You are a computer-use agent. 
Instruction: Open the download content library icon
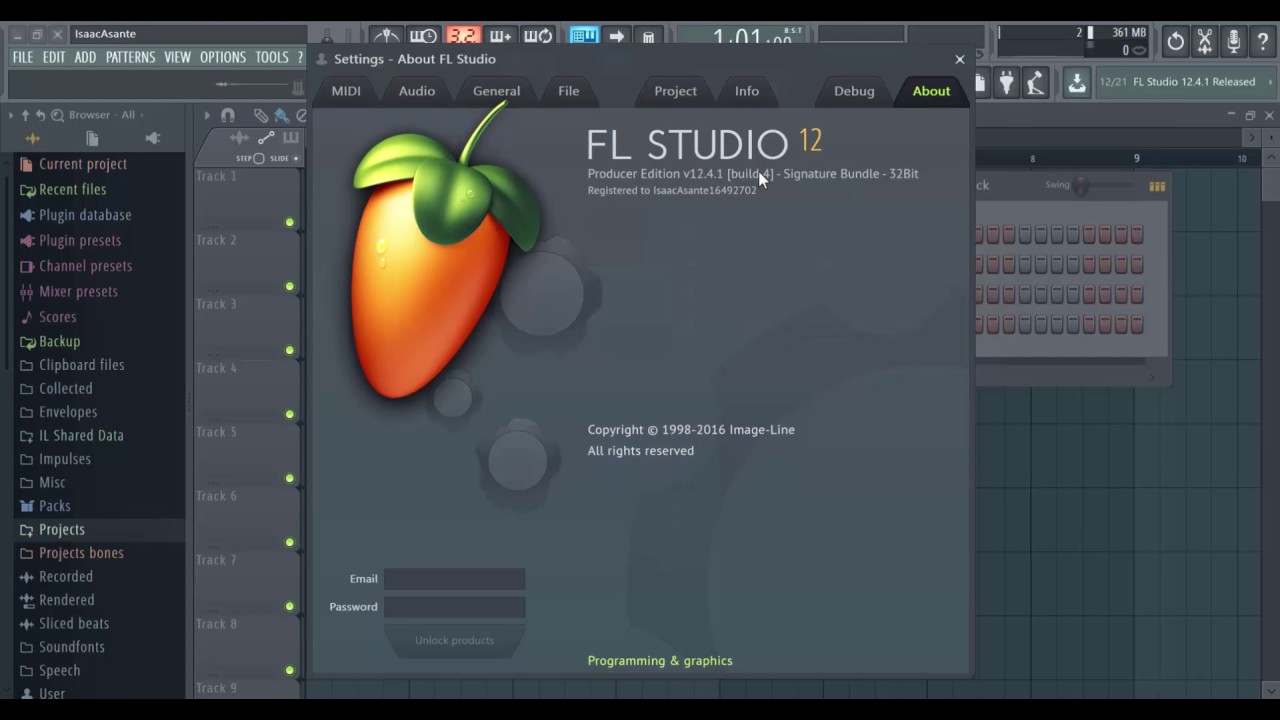1076,83
